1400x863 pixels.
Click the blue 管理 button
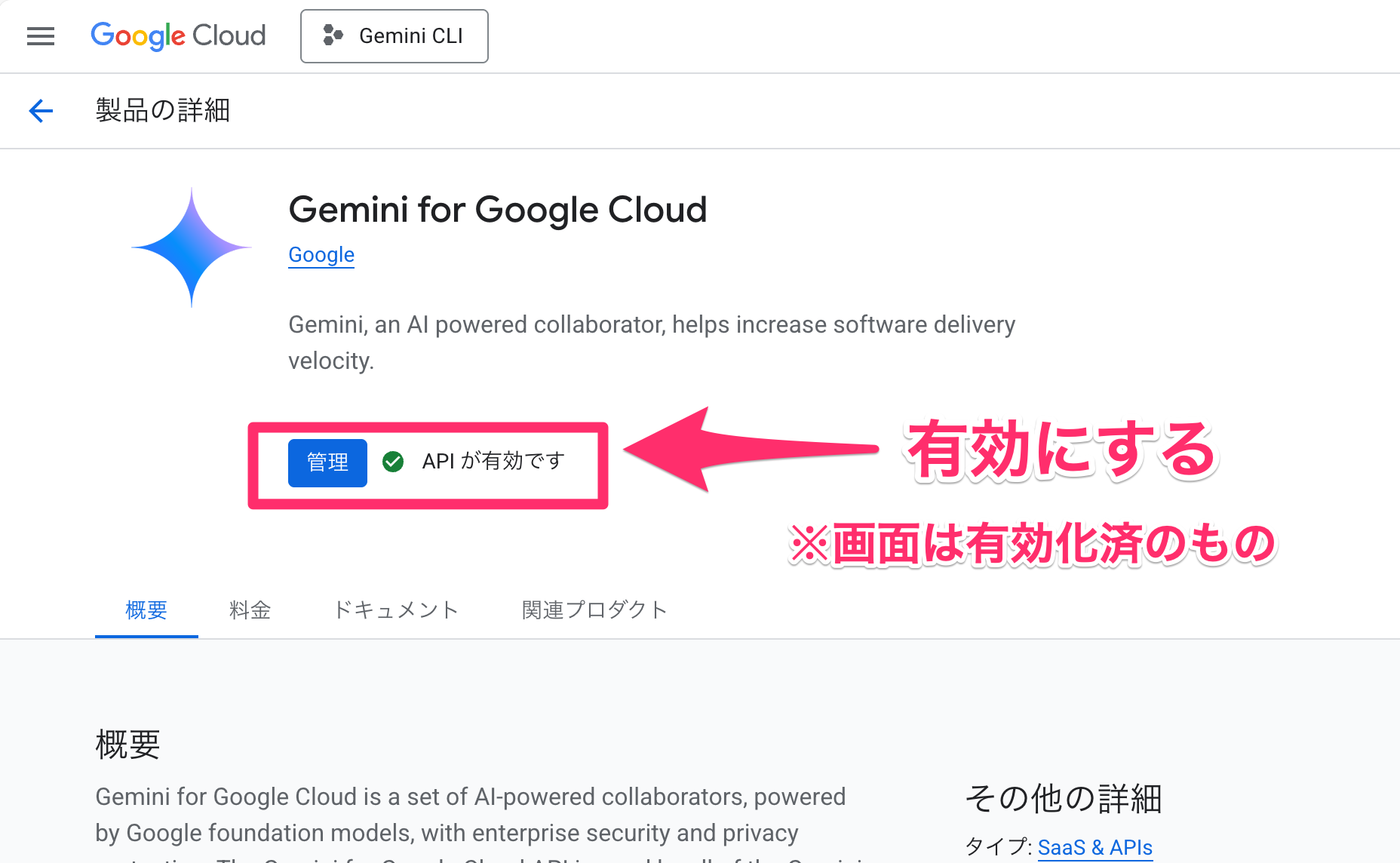coord(327,462)
